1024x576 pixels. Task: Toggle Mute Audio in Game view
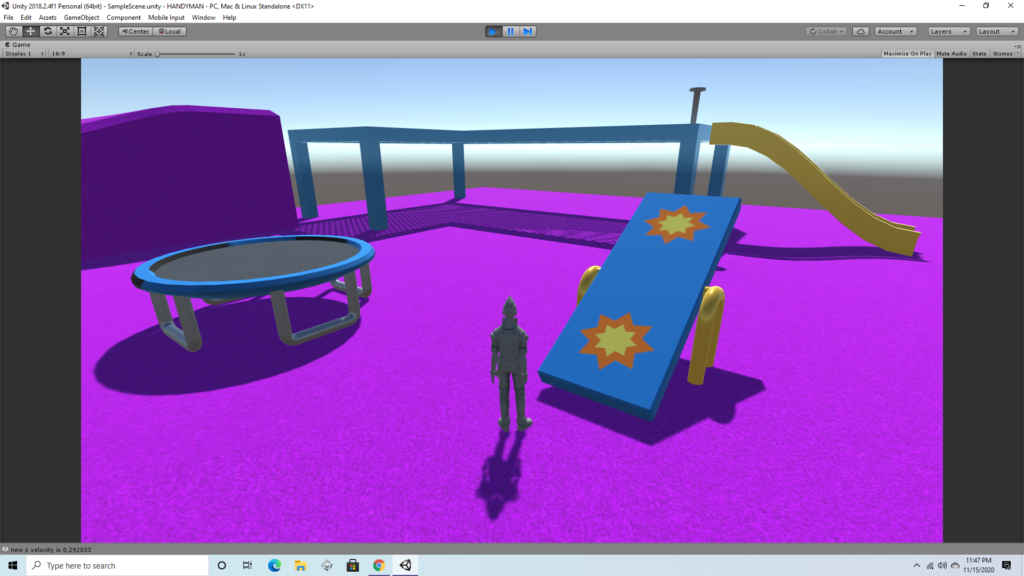coord(951,53)
